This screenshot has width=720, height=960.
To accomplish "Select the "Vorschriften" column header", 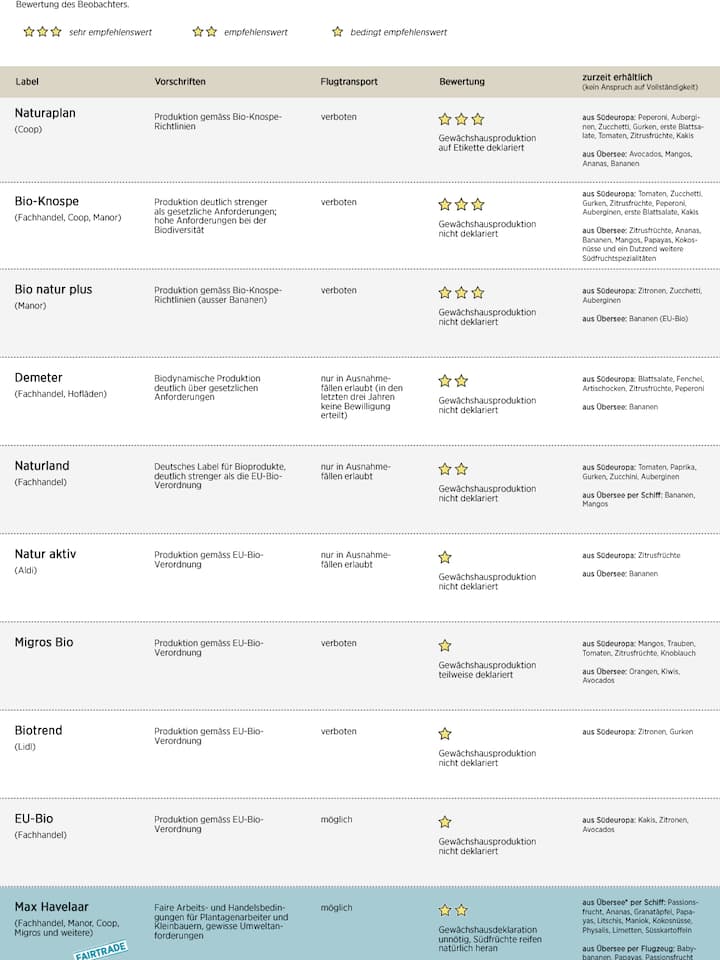I will coord(180,82).
